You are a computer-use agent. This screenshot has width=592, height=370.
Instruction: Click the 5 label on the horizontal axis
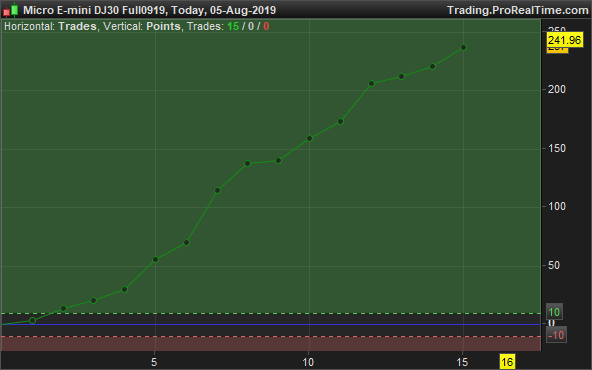[x=154, y=362]
